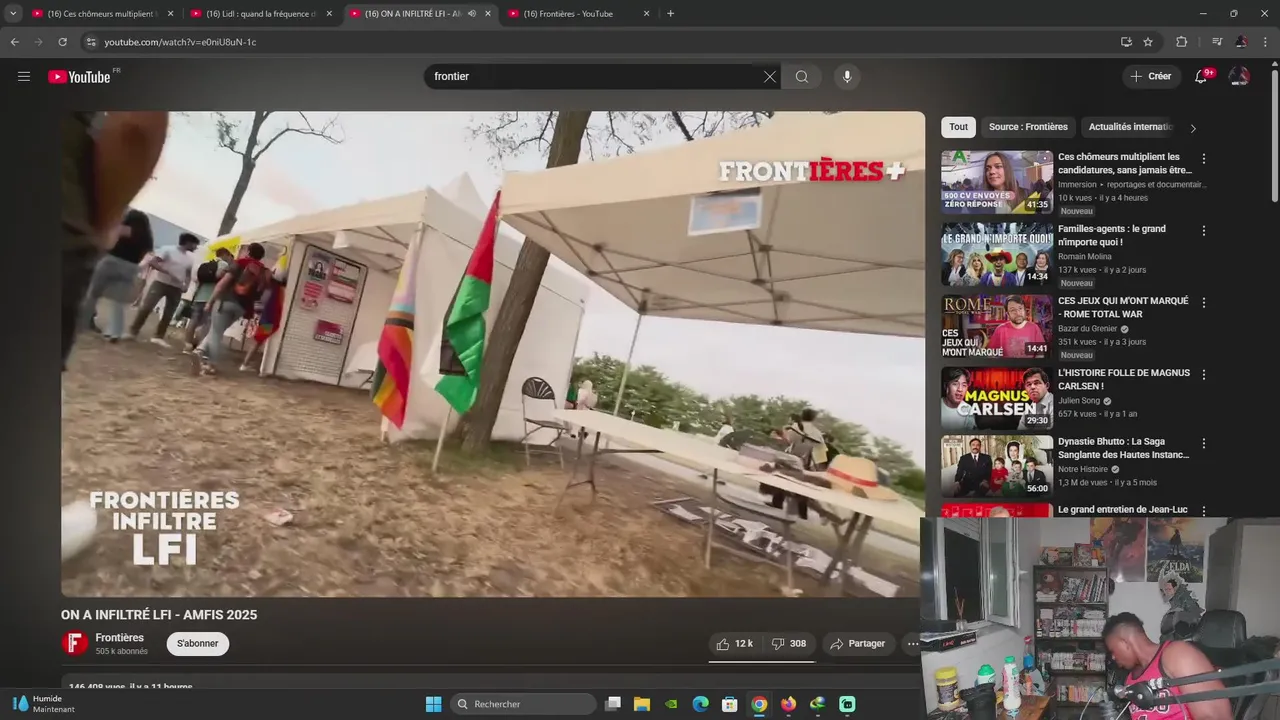Image resolution: width=1280 pixels, height=720 pixels.
Task: Open options menu for the Familles-agents video
Action: pos(1204,231)
